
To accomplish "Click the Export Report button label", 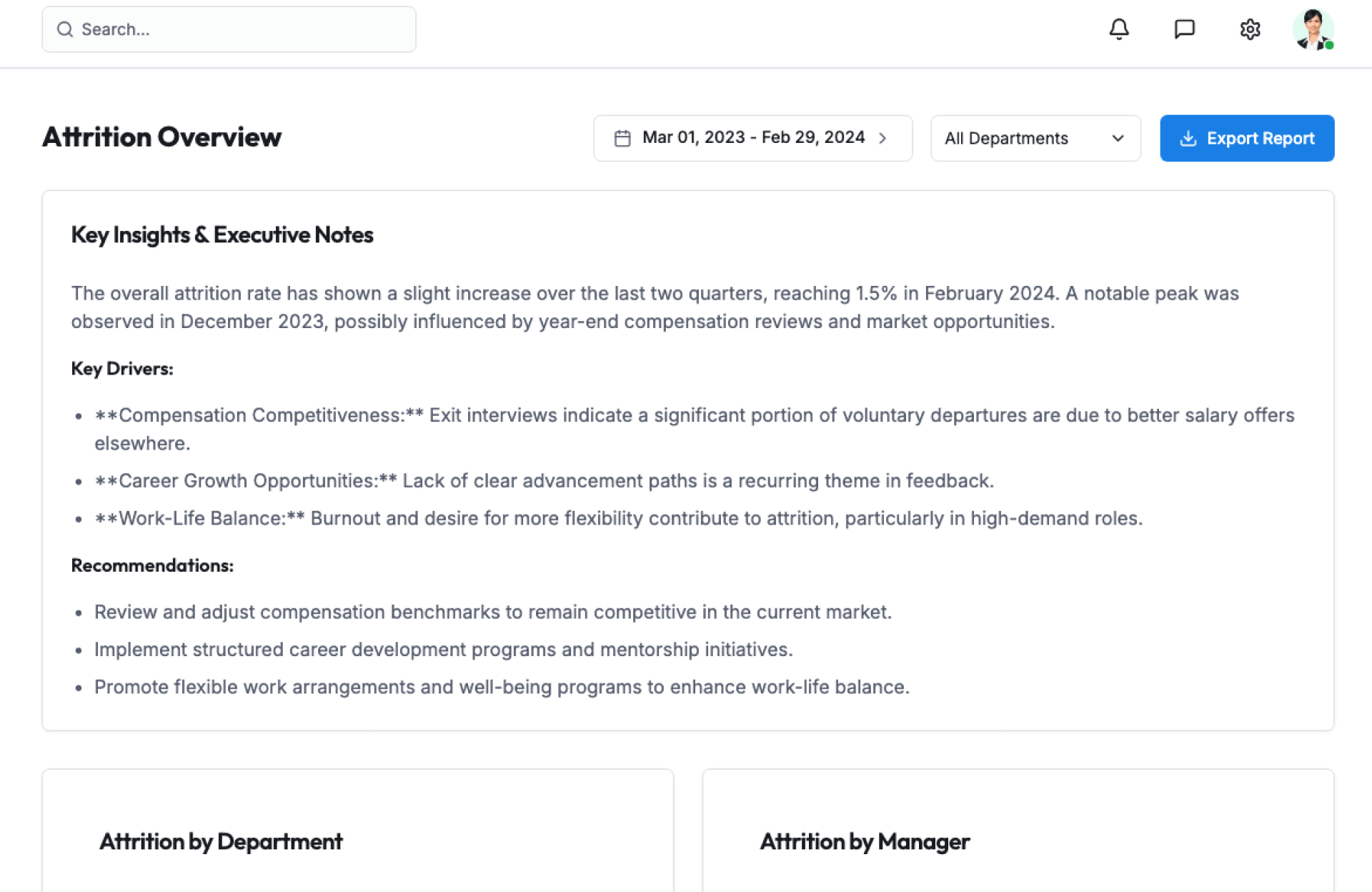I will 1261,138.
